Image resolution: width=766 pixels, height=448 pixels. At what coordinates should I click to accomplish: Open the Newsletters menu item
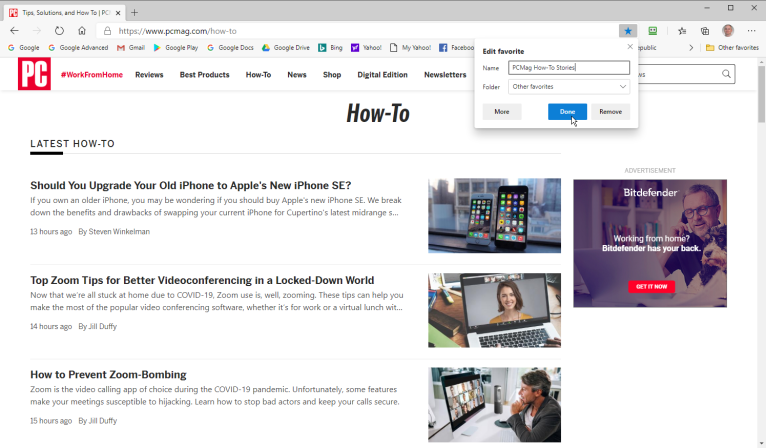coord(445,75)
